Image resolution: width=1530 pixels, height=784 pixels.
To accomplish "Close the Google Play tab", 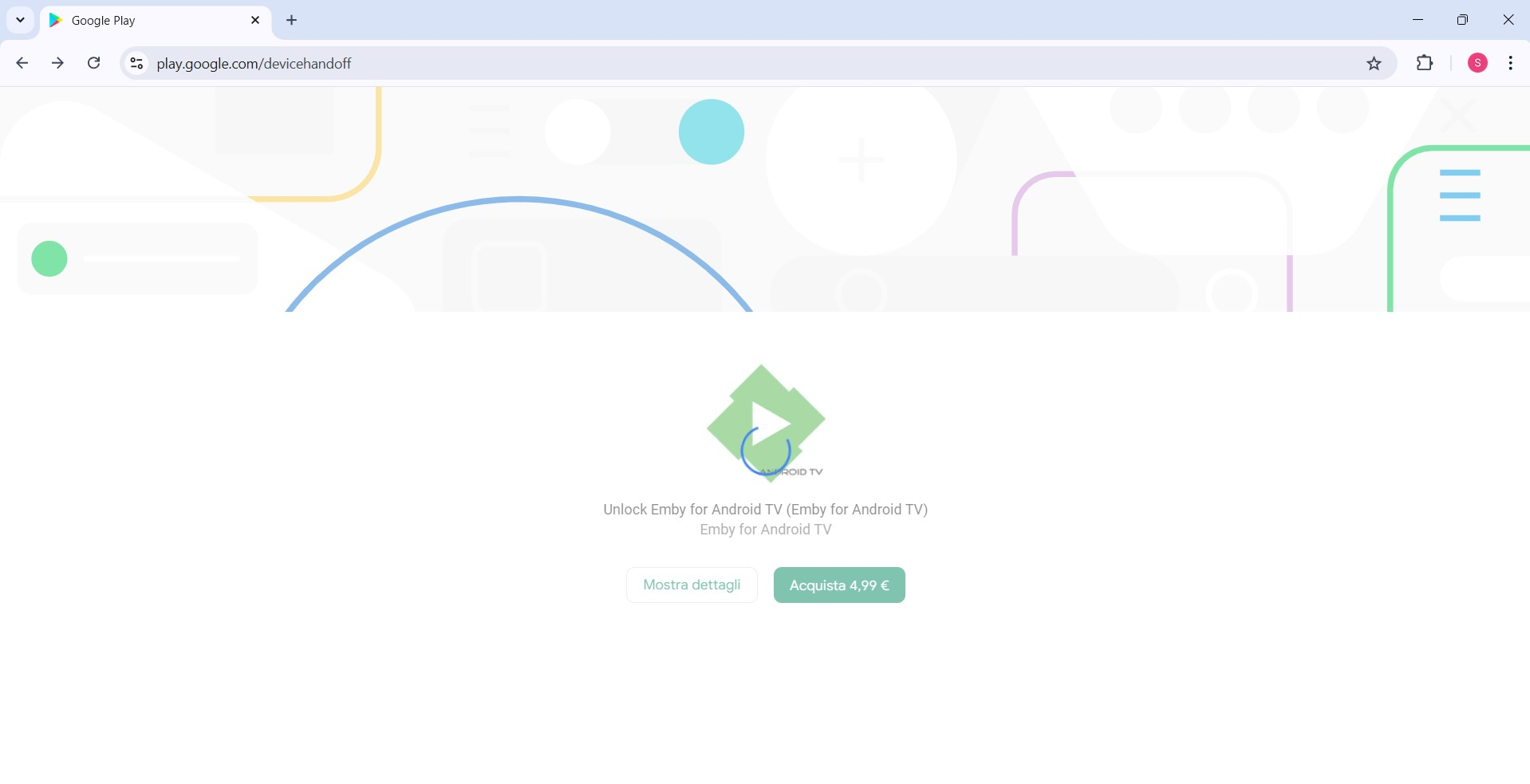I will tap(255, 20).
